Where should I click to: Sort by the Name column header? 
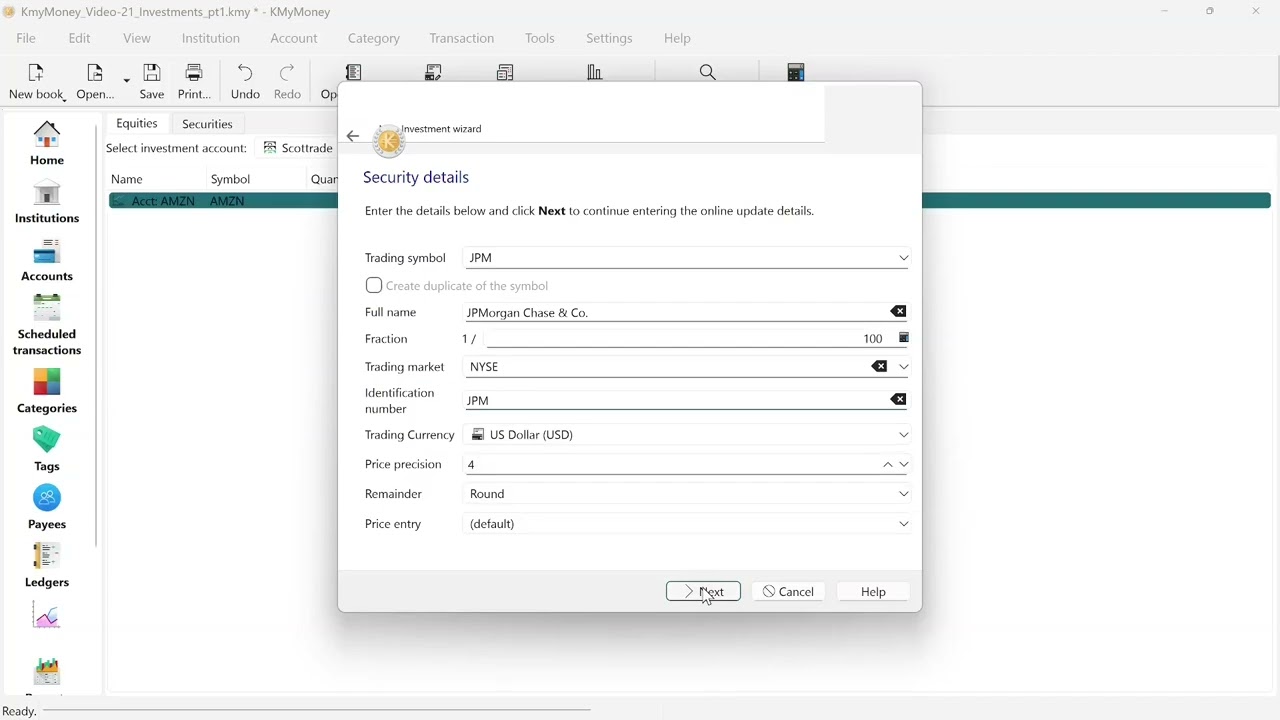127,179
